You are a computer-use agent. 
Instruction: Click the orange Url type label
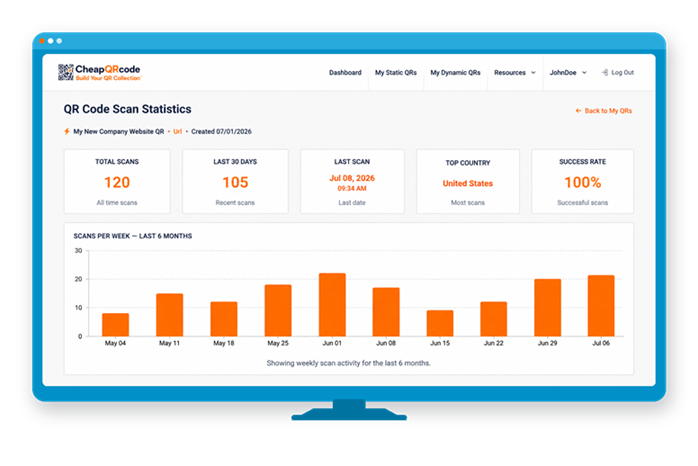178,131
